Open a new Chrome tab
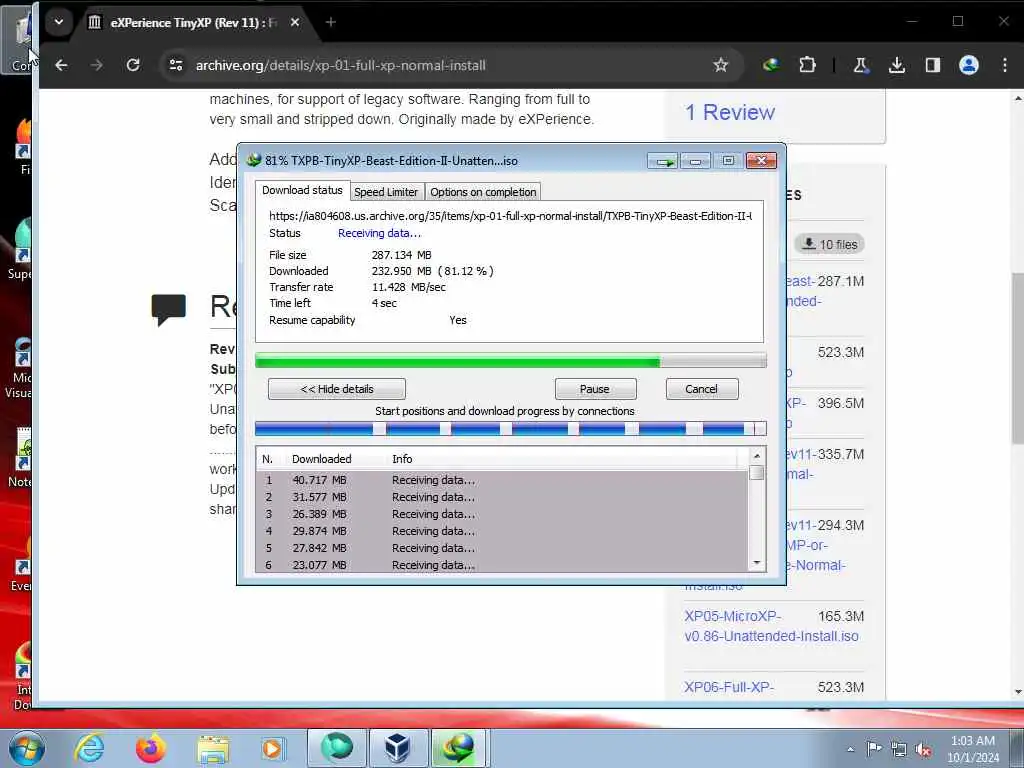Screen dimensions: 1024x768 [330, 22]
